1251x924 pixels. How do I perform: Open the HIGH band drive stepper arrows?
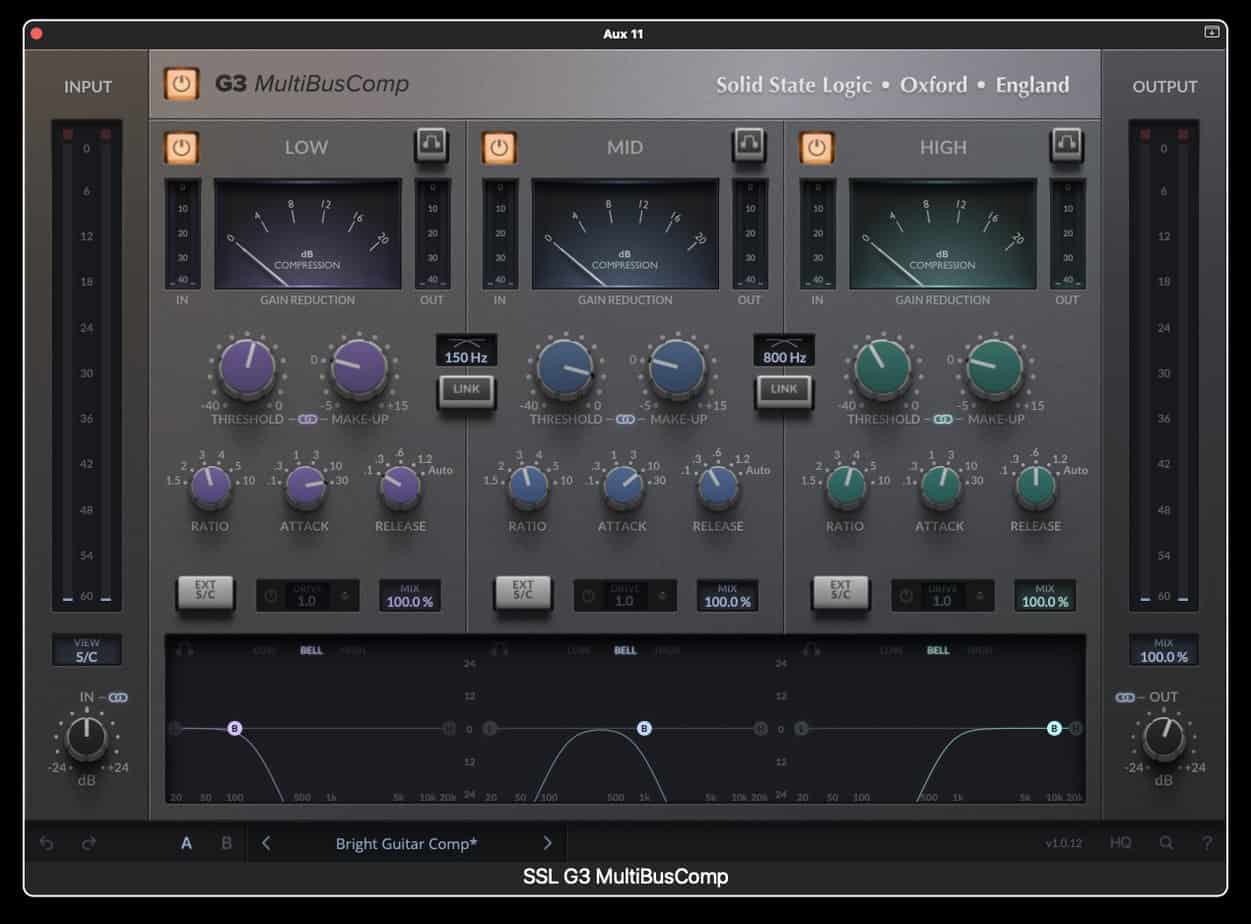point(980,596)
